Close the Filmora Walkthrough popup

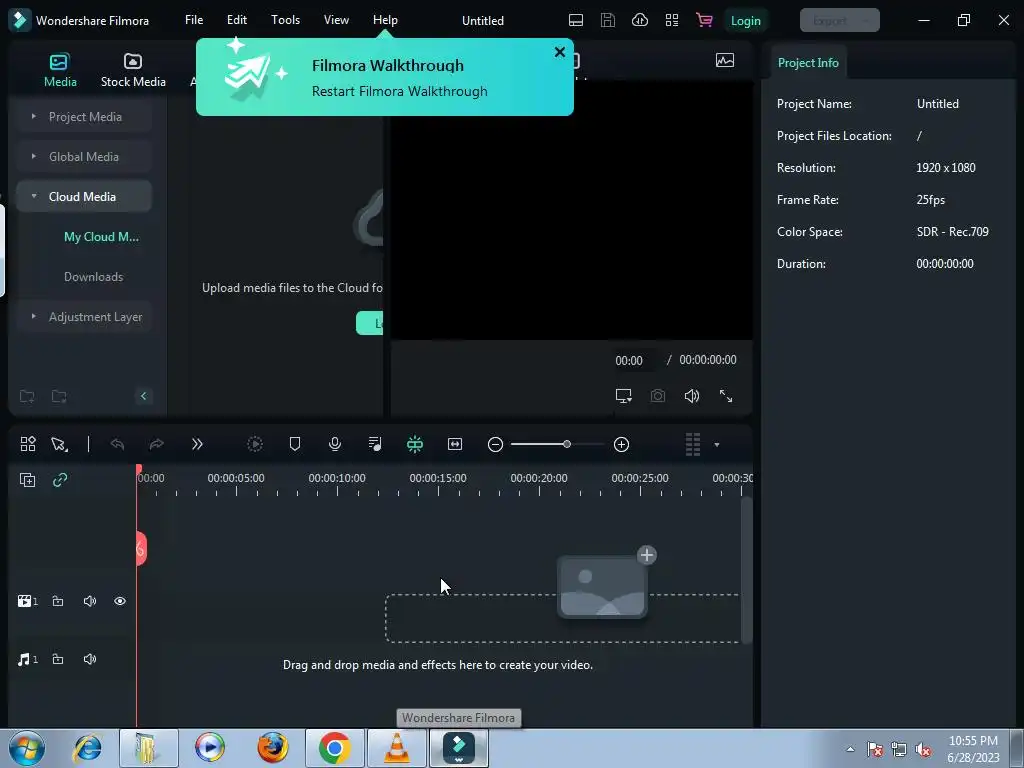[560, 52]
